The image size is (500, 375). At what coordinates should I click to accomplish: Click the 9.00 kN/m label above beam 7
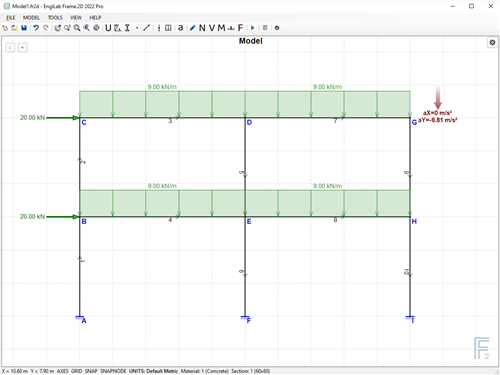(327, 87)
